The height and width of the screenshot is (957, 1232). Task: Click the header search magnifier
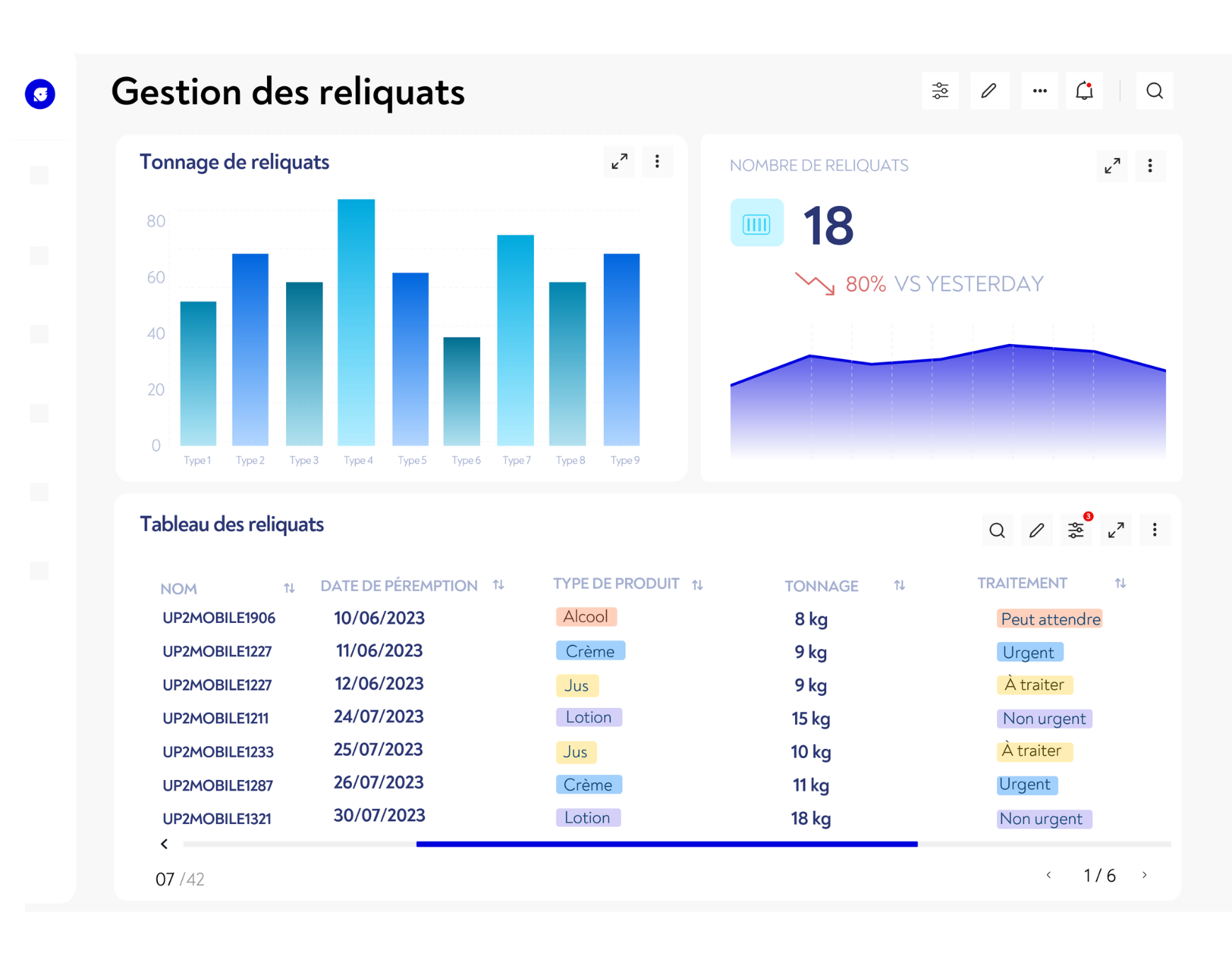(1154, 91)
